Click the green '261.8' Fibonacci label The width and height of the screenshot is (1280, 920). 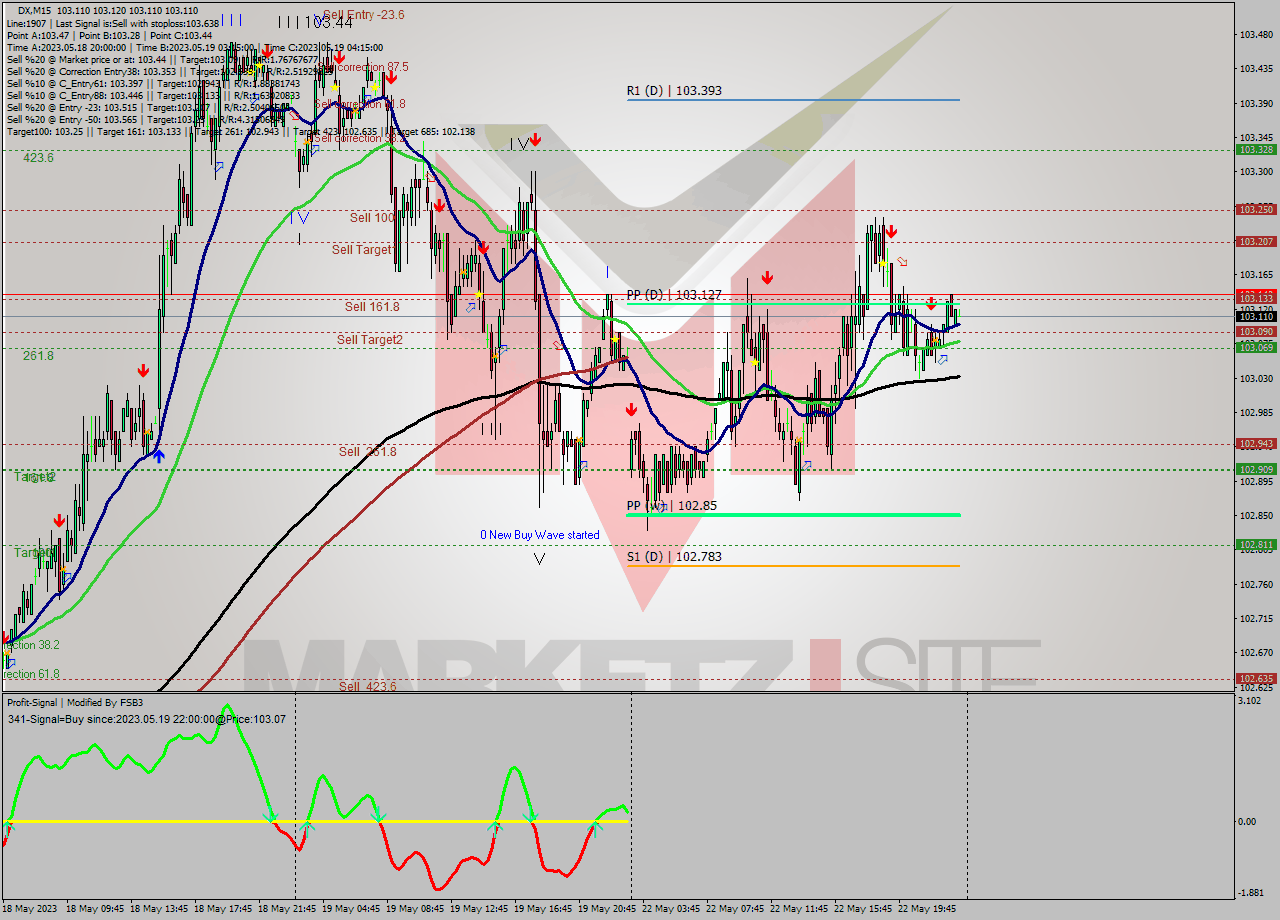click(39, 356)
